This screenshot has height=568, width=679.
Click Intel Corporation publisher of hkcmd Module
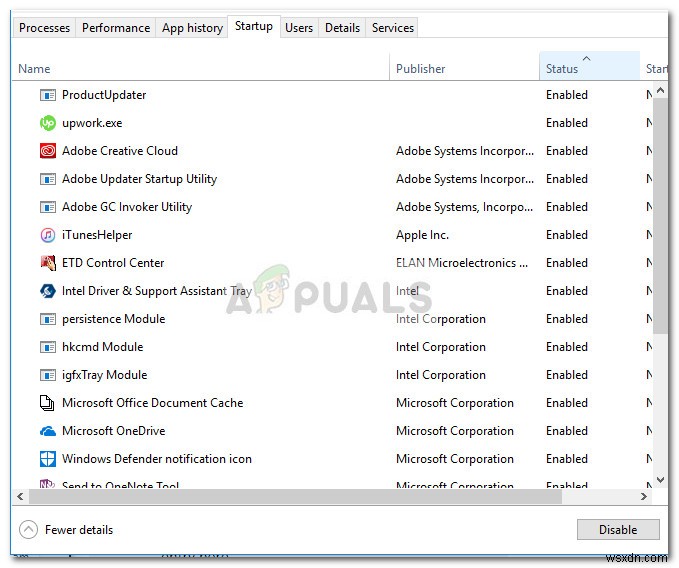[x=440, y=347]
